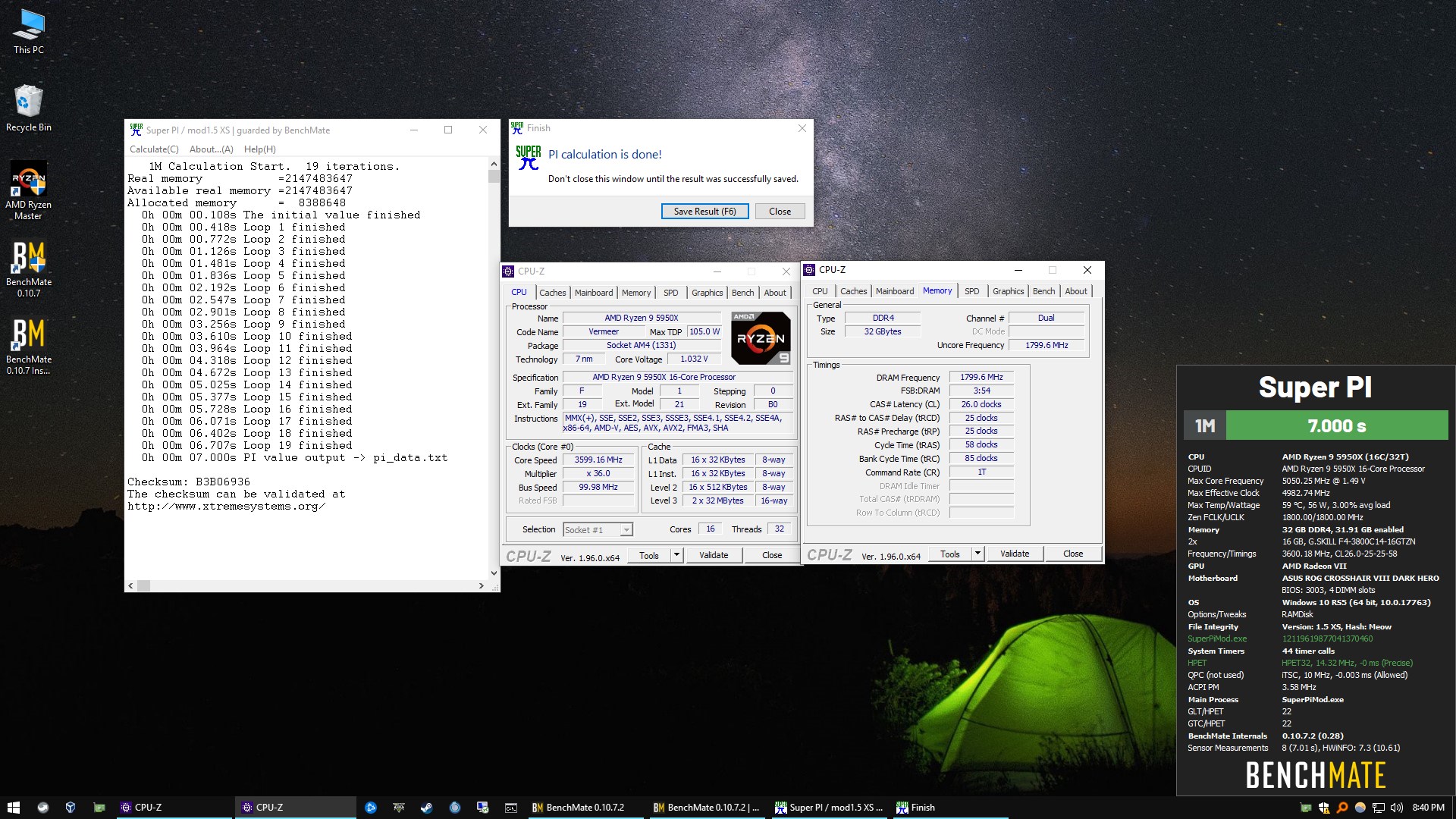Click the 3D cube taskbar icon

coord(71,808)
